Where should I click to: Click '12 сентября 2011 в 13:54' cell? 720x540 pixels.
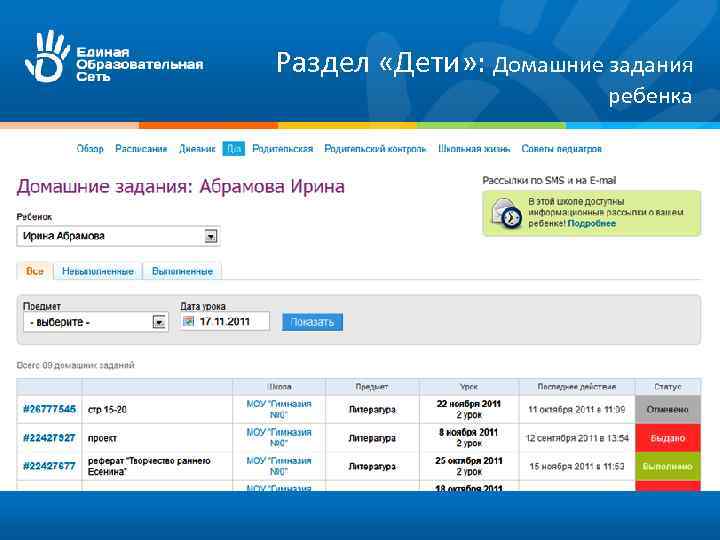(577, 438)
